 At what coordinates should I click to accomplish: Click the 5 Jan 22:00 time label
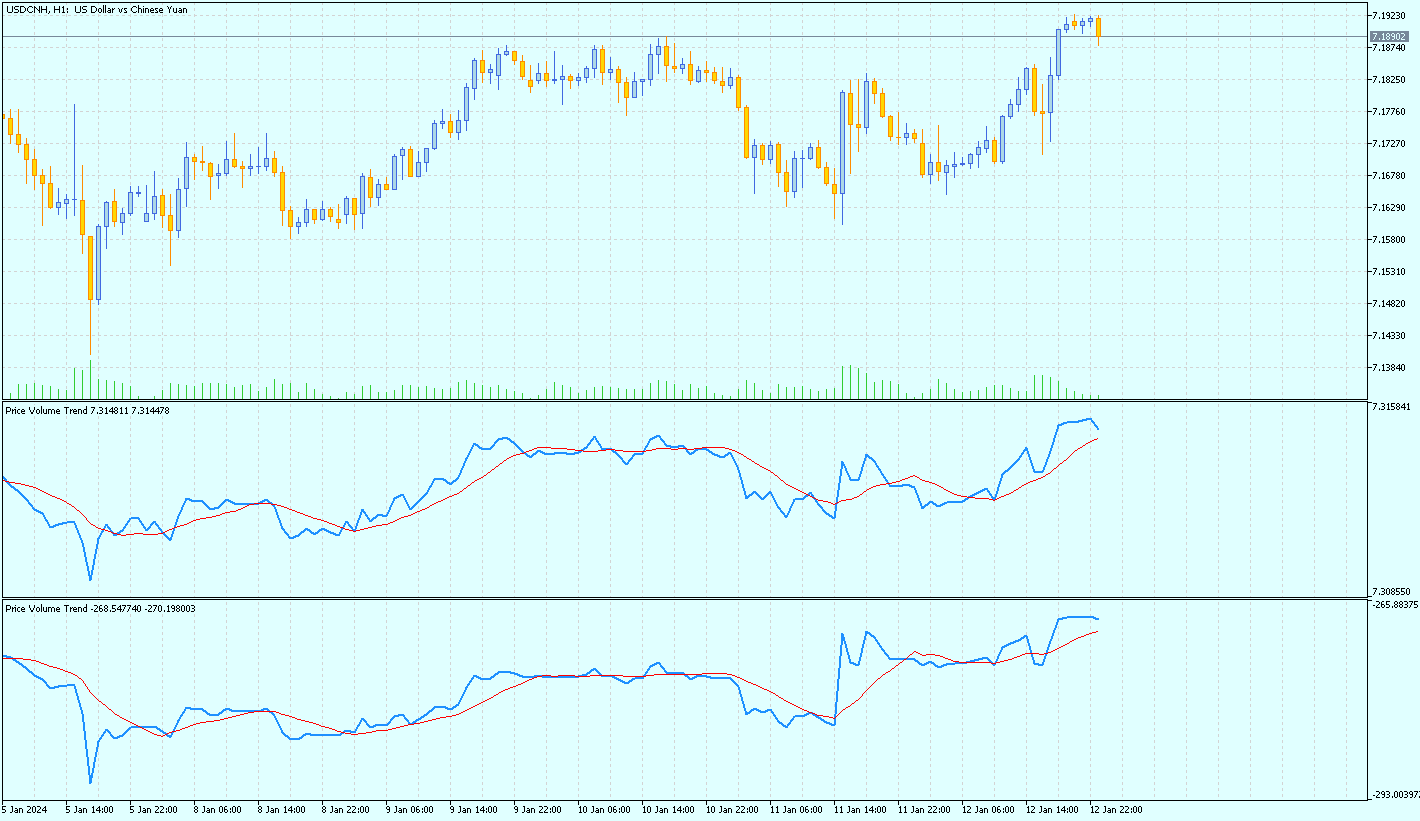[x=154, y=809]
